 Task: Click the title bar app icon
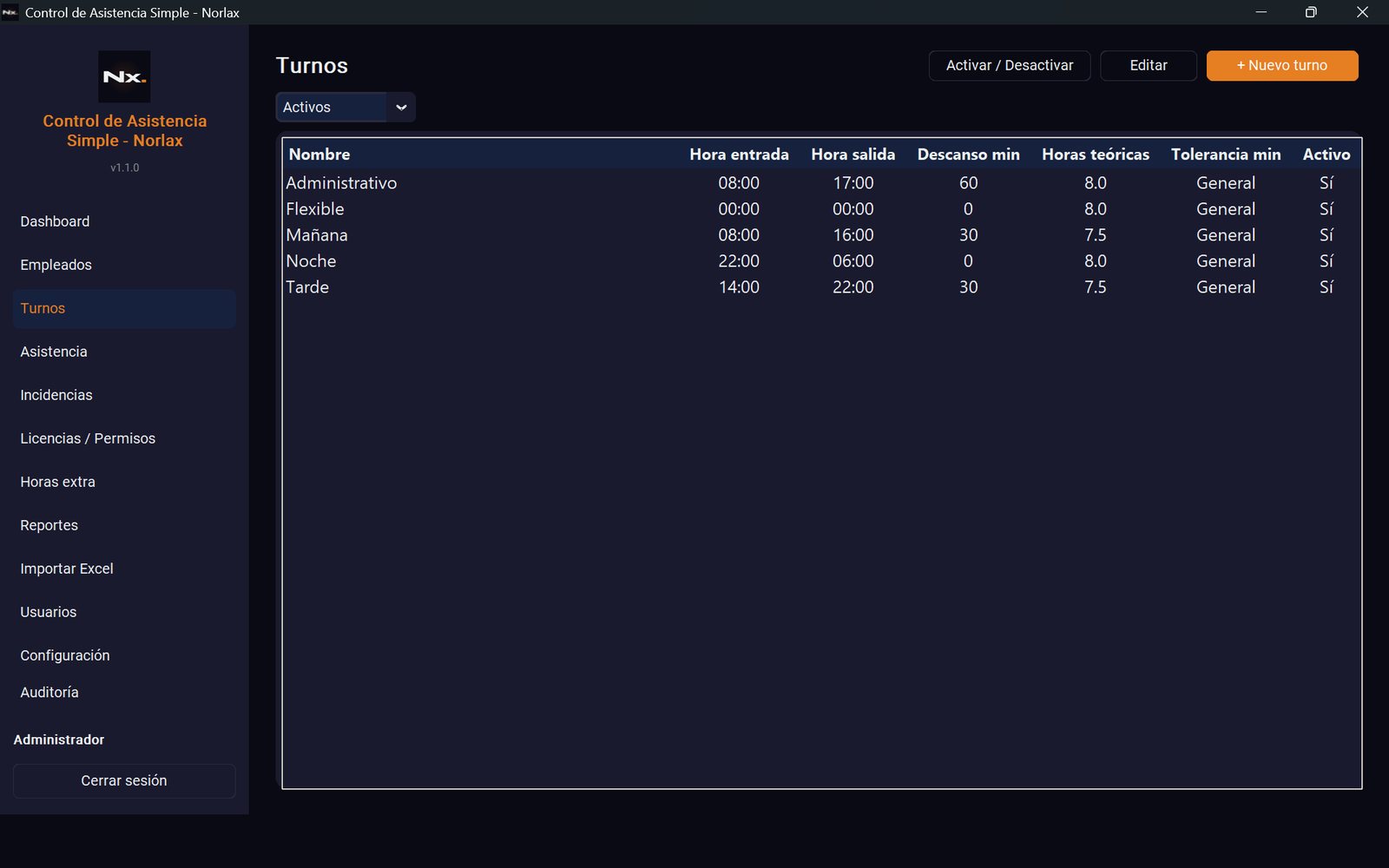tap(10, 12)
